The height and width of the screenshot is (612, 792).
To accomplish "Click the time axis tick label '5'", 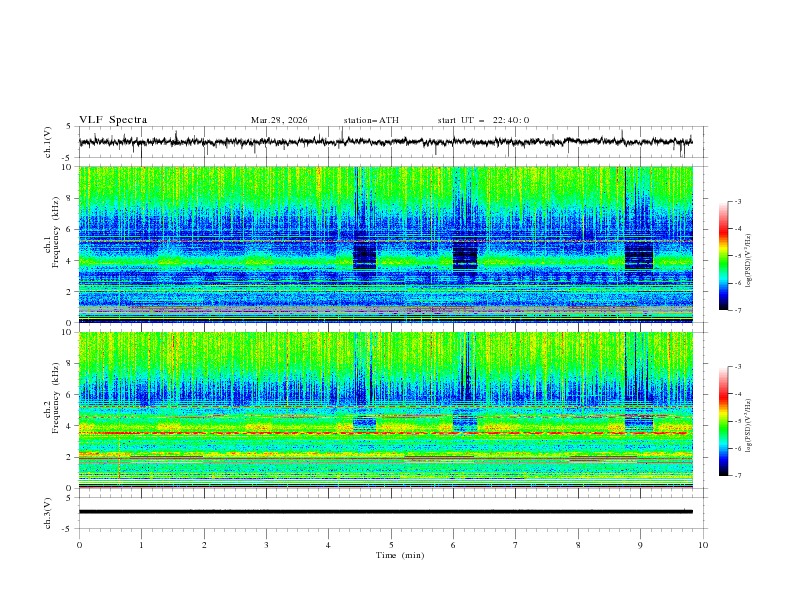I will [391, 545].
